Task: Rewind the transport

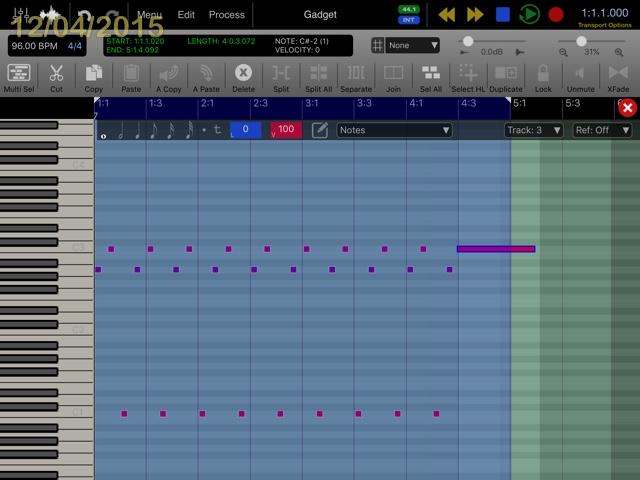Action: [x=447, y=15]
